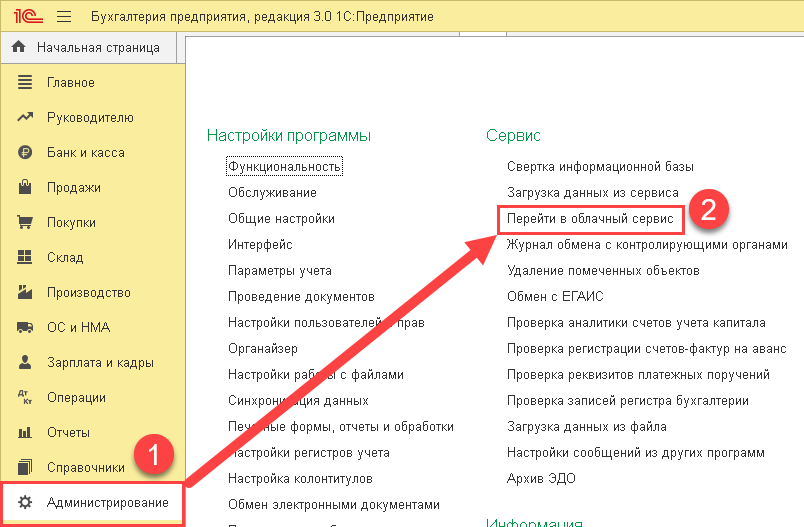Image resolution: width=804 pixels, height=527 pixels.
Task: Open Общие настройки link
Action: point(281,219)
